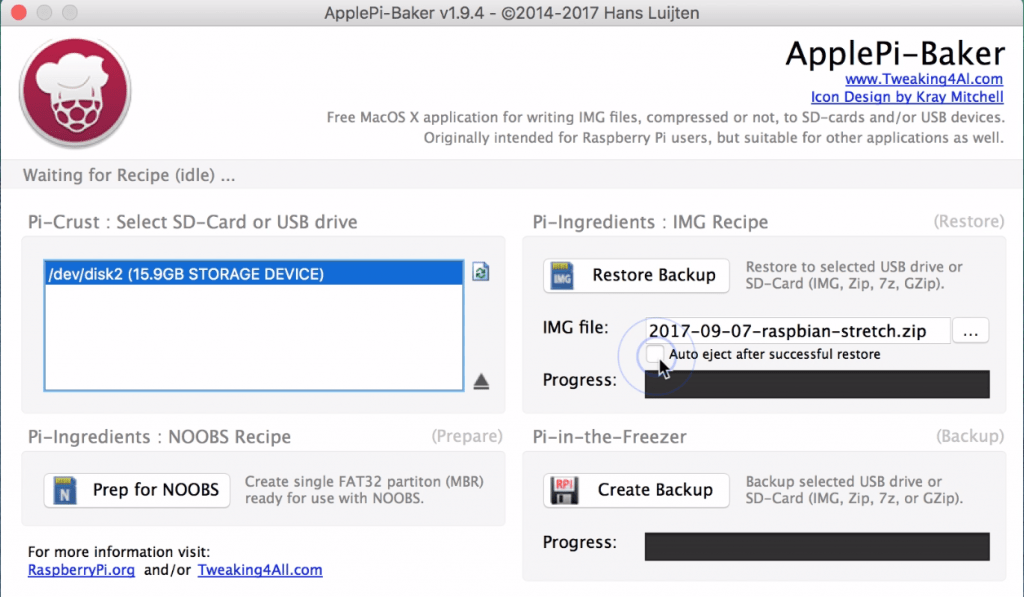Image resolution: width=1024 pixels, height=597 pixels.
Task: Open the Tweaking4All.com link at the bottom
Action: click(x=260, y=570)
